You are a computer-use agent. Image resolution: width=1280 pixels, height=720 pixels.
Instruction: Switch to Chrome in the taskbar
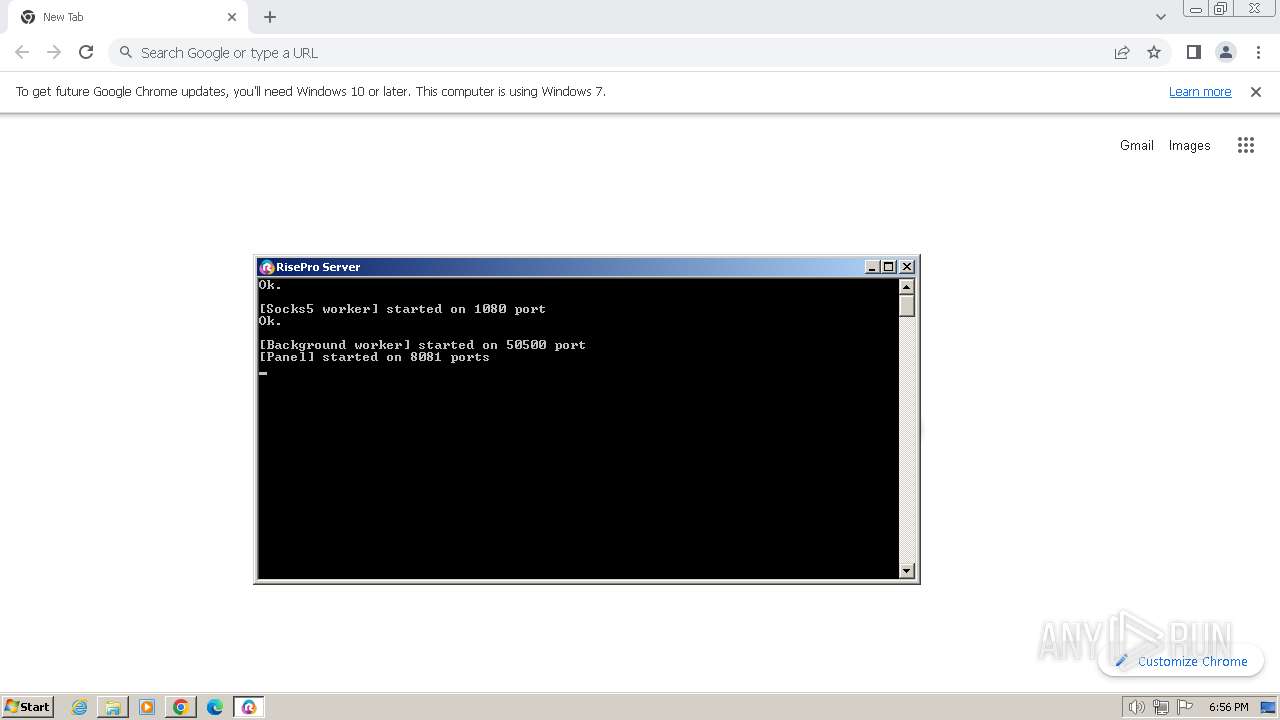click(x=181, y=707)
